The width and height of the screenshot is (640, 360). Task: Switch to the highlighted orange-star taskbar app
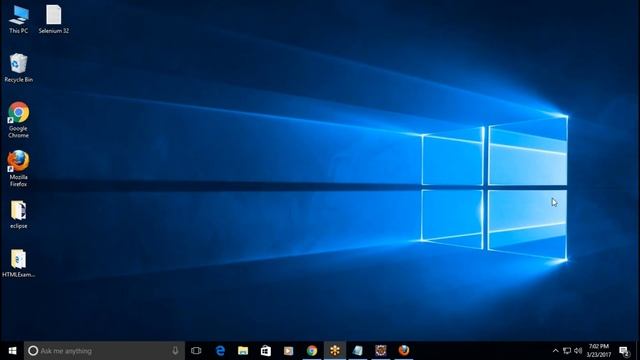335,351
